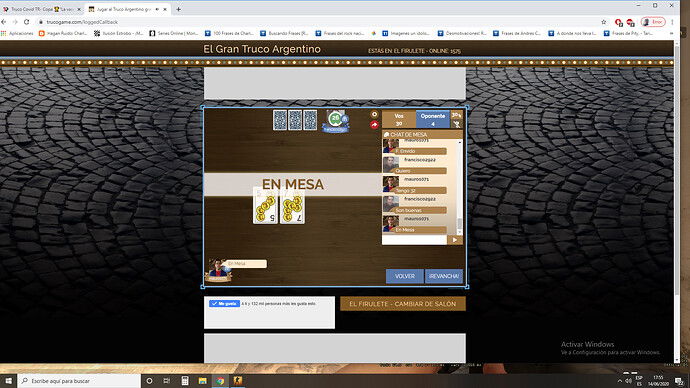The width and height of the screenshot is (690, 388).
Task: Reload the page with refresh icon
Action: pyautogui.click(x=26, y=22)
